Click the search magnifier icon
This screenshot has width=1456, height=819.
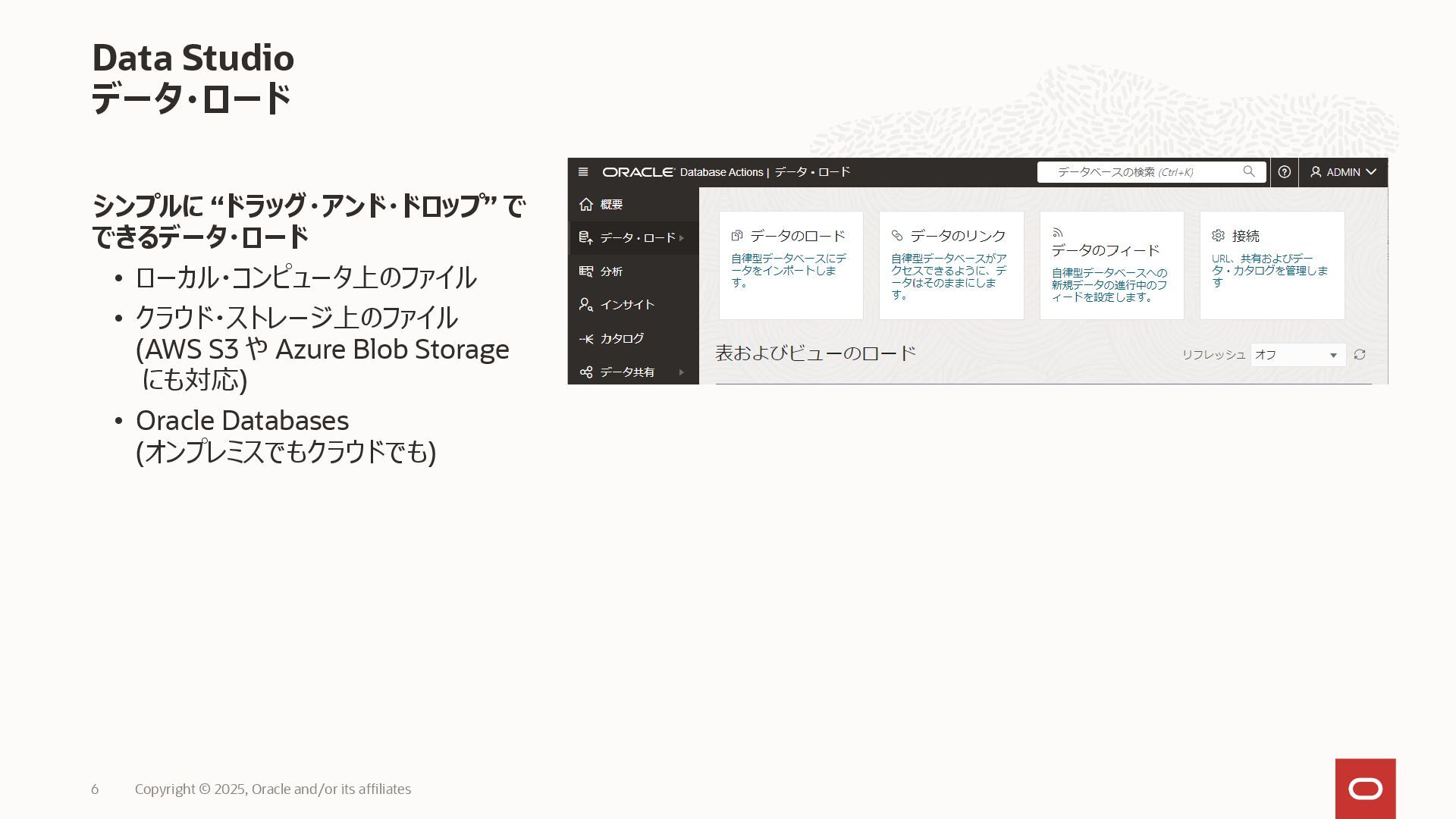coord(1249,172)
